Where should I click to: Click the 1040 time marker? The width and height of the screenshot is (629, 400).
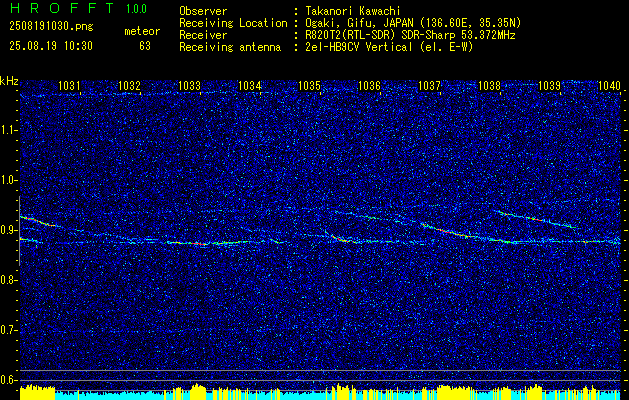609,85
